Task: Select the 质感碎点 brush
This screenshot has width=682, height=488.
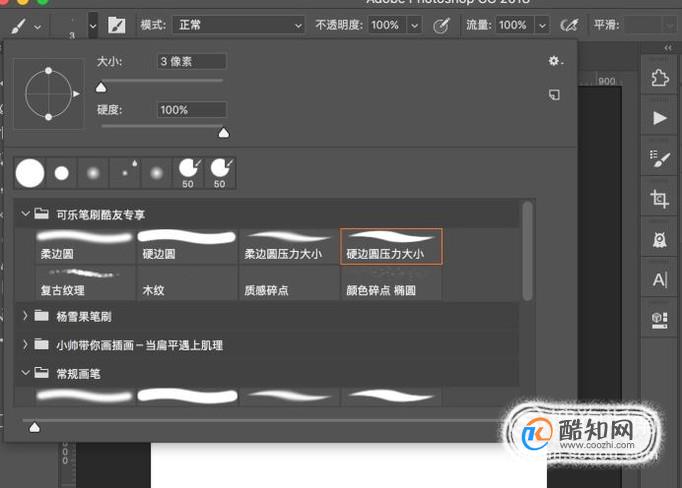Action: pos(289,283)
